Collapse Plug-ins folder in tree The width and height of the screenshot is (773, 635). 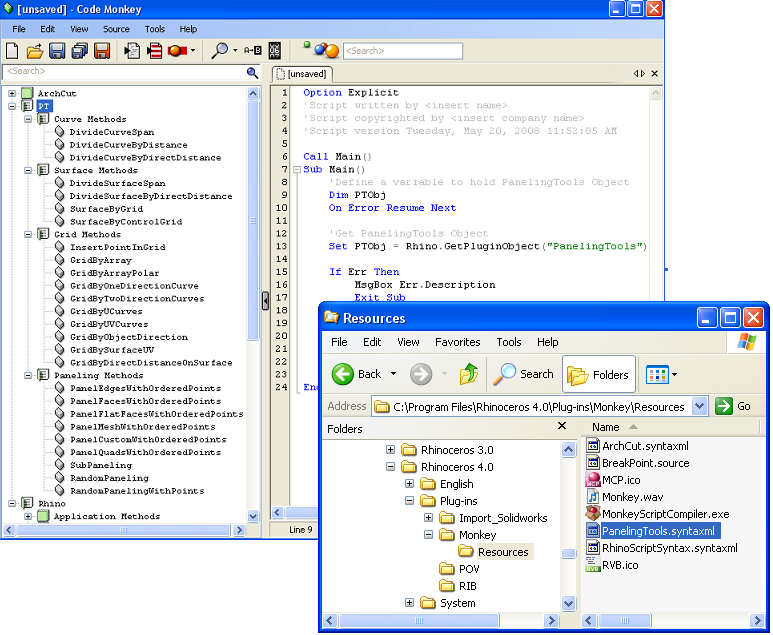click(409, 500)
